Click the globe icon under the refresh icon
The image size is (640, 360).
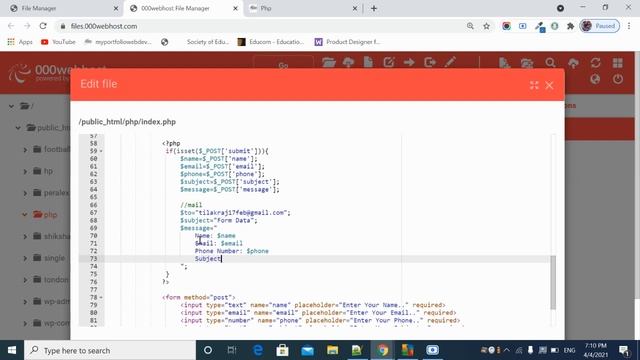tap(595, 79)
